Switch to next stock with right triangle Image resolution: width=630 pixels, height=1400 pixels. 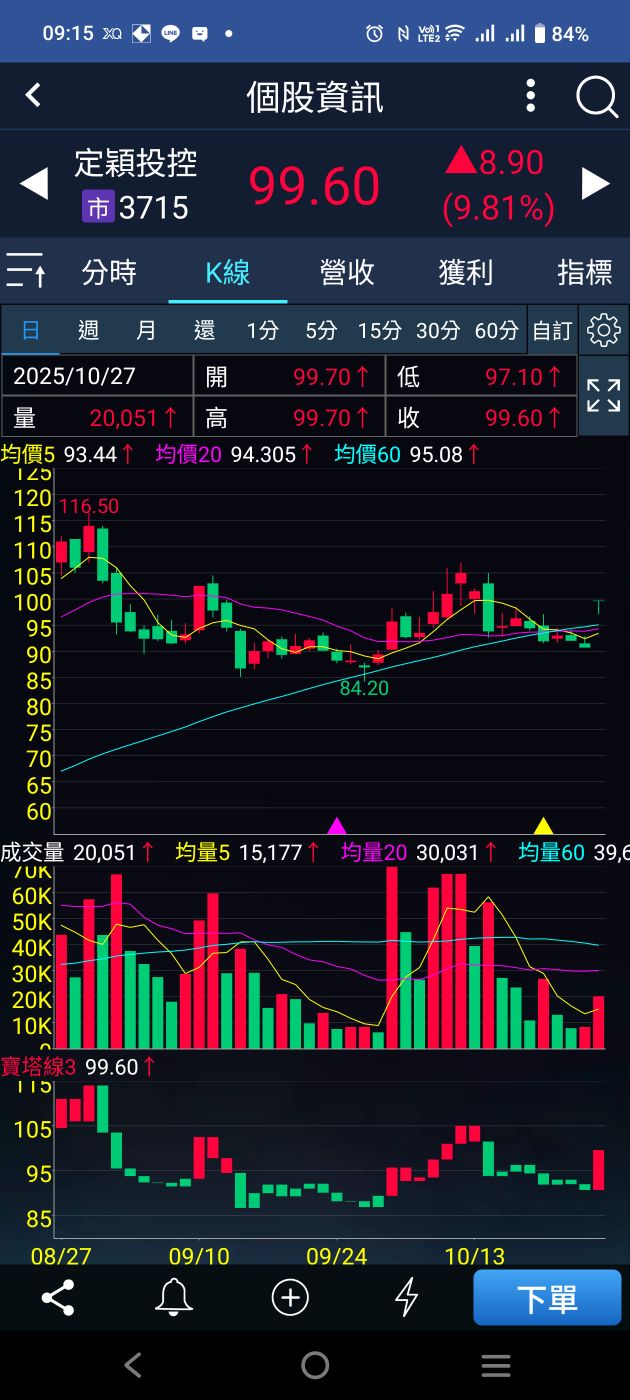tap(596, 183)
